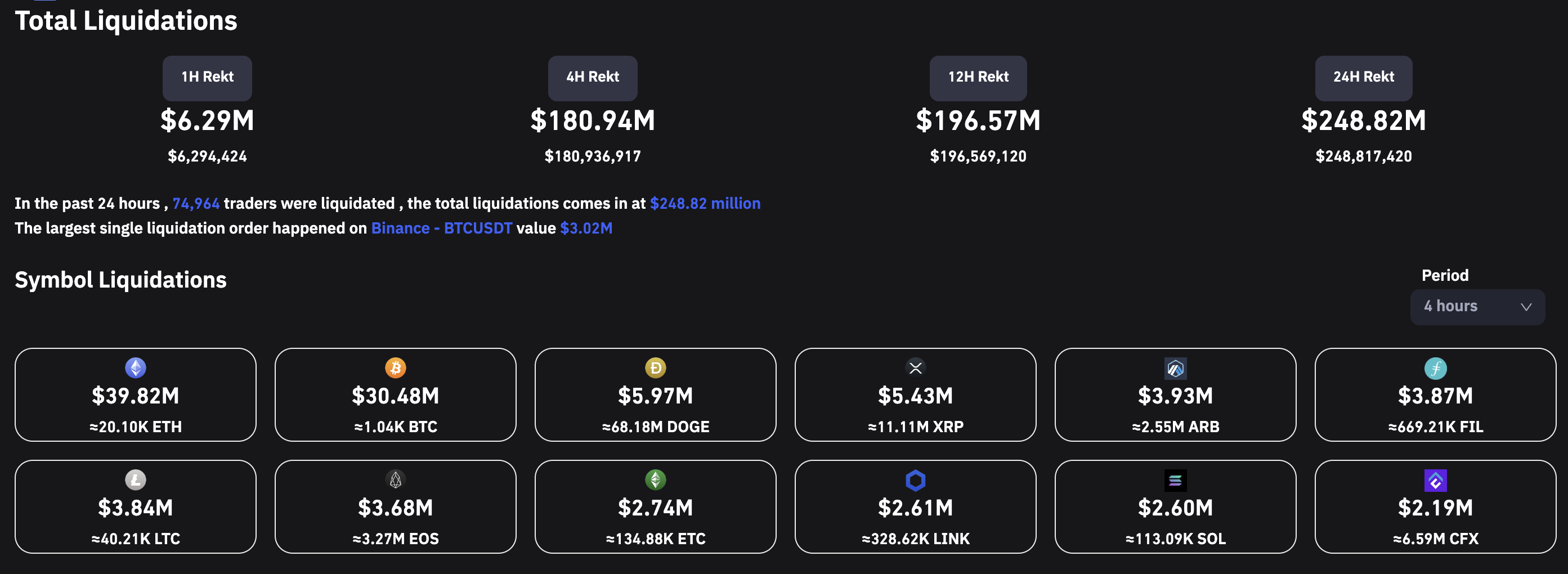Open the Period 4 hours dropdown
Screen dimensions: 1568x574
(1477, 307)
